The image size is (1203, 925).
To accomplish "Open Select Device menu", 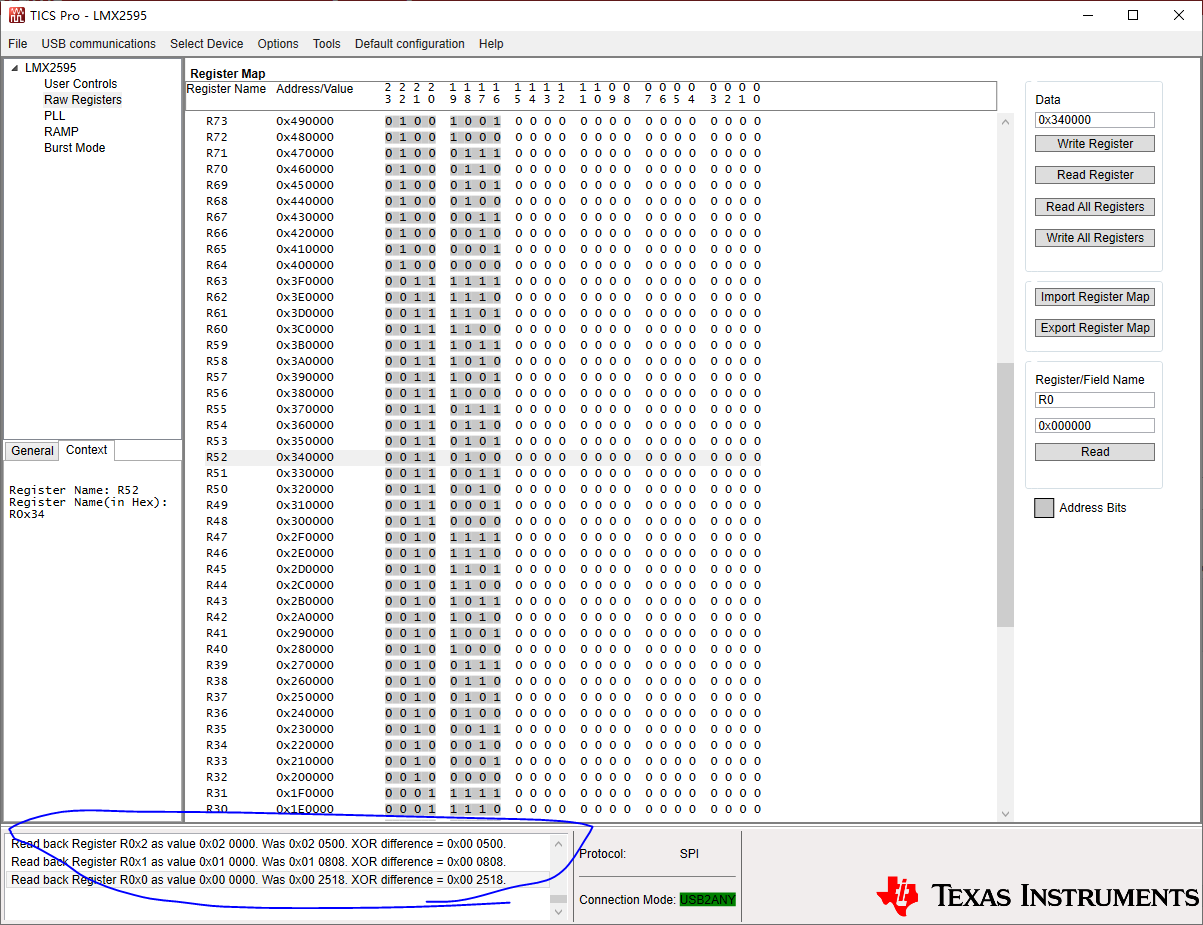I will (206, 44).
